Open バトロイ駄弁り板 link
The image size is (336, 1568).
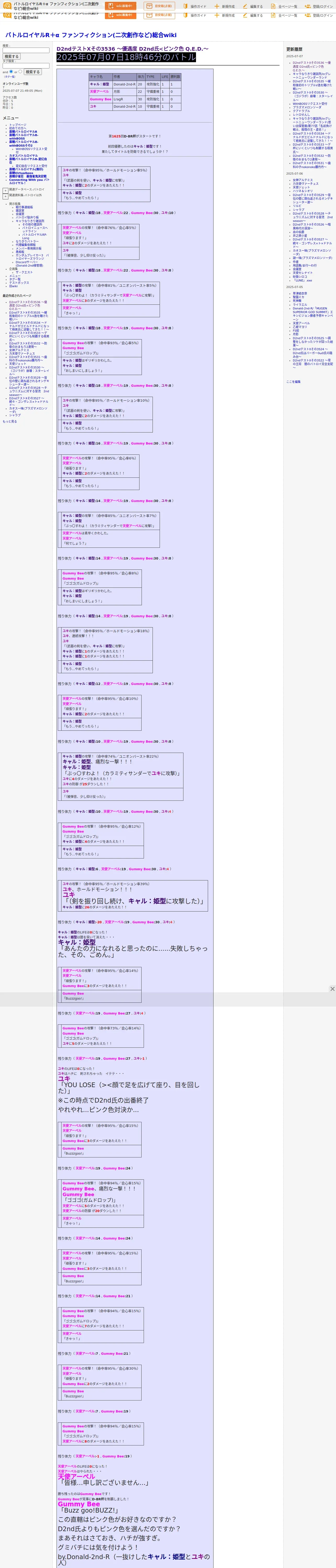pos(27,217)
